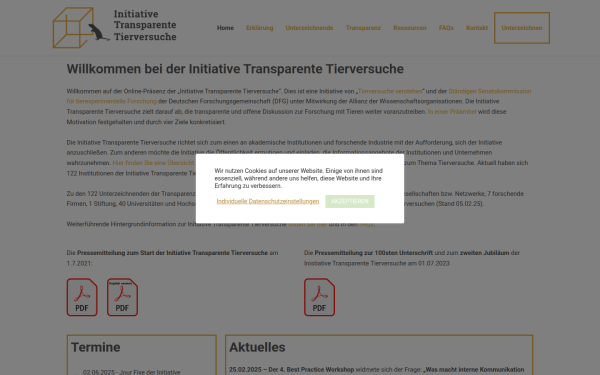Open the first PDF of the 2021 press release
The width and height of the screenshot is (600, 375).
(82, 297)
